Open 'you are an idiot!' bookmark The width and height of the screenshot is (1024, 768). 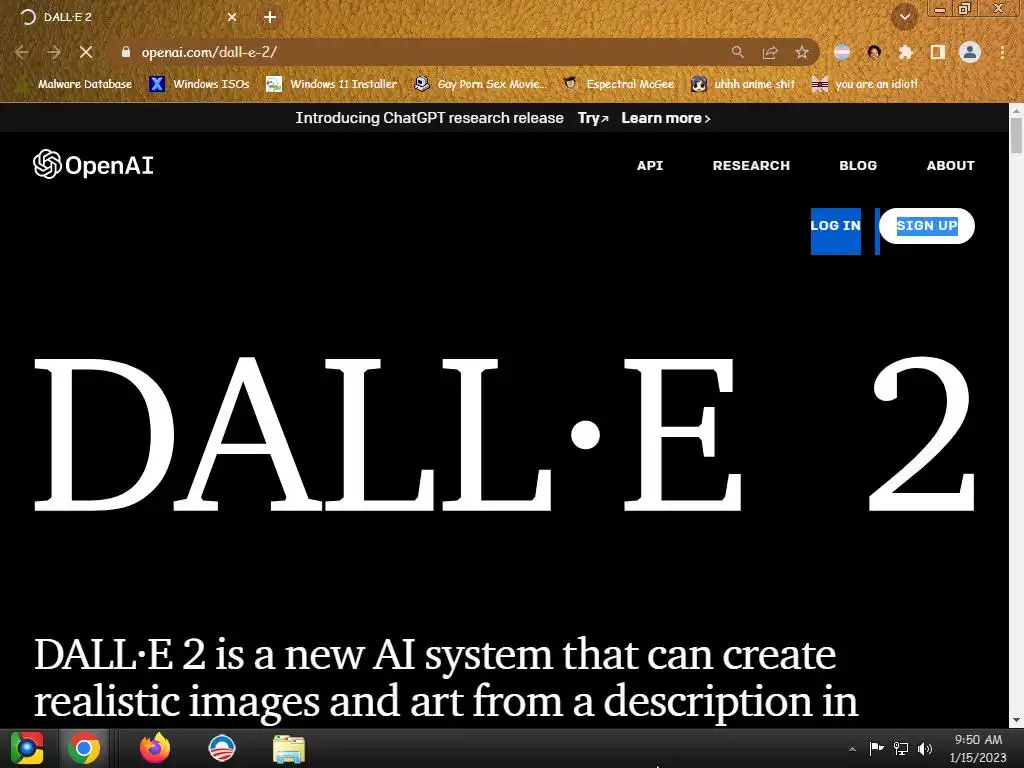click(x=865, y=84)
